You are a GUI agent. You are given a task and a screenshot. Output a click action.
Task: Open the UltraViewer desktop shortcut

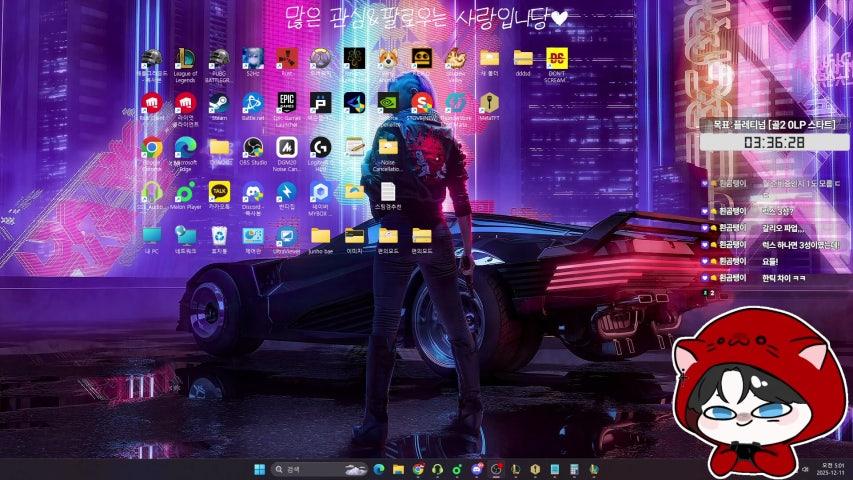[x=287, y=236]
